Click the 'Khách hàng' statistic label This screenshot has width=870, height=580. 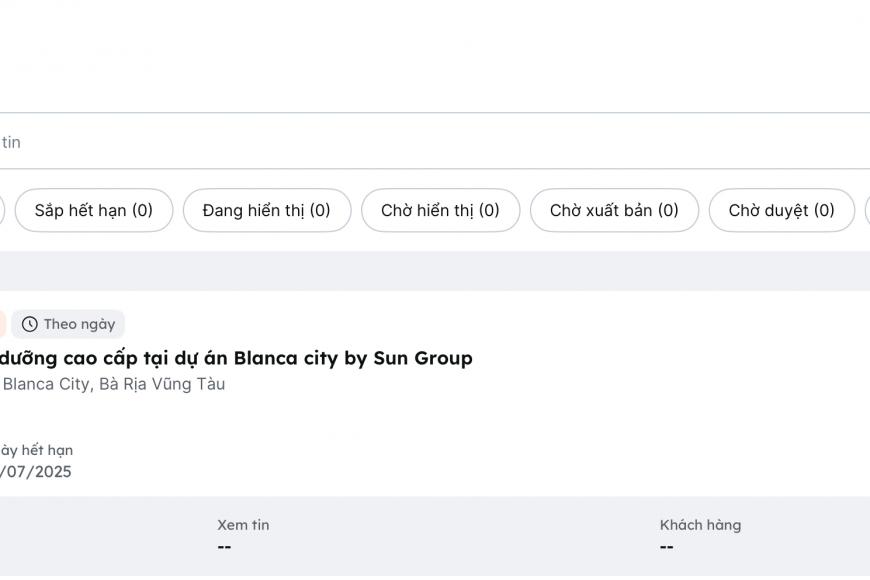(700, 525)
